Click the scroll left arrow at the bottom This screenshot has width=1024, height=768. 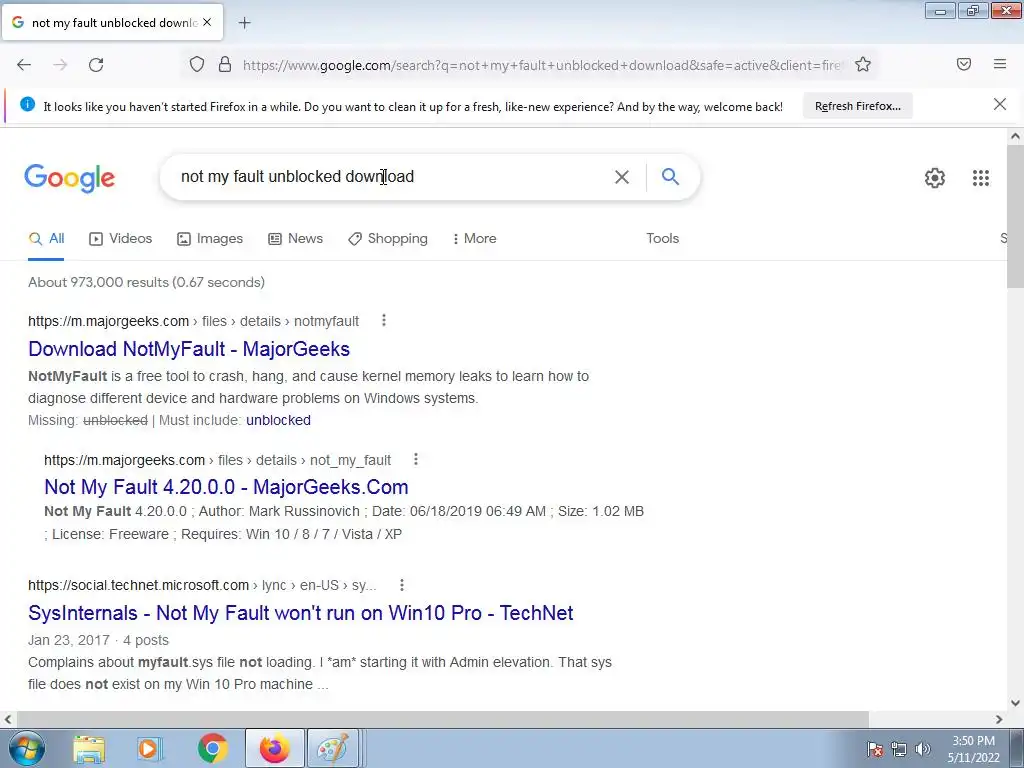(8, 719)
